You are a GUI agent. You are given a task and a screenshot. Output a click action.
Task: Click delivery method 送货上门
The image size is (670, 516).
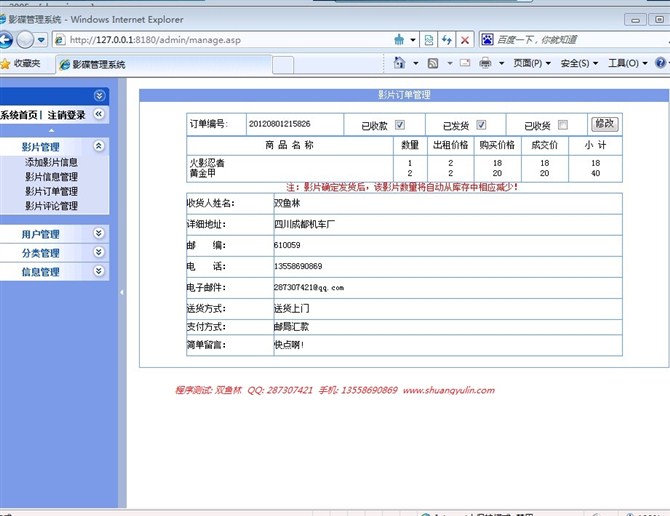(291, 308)
